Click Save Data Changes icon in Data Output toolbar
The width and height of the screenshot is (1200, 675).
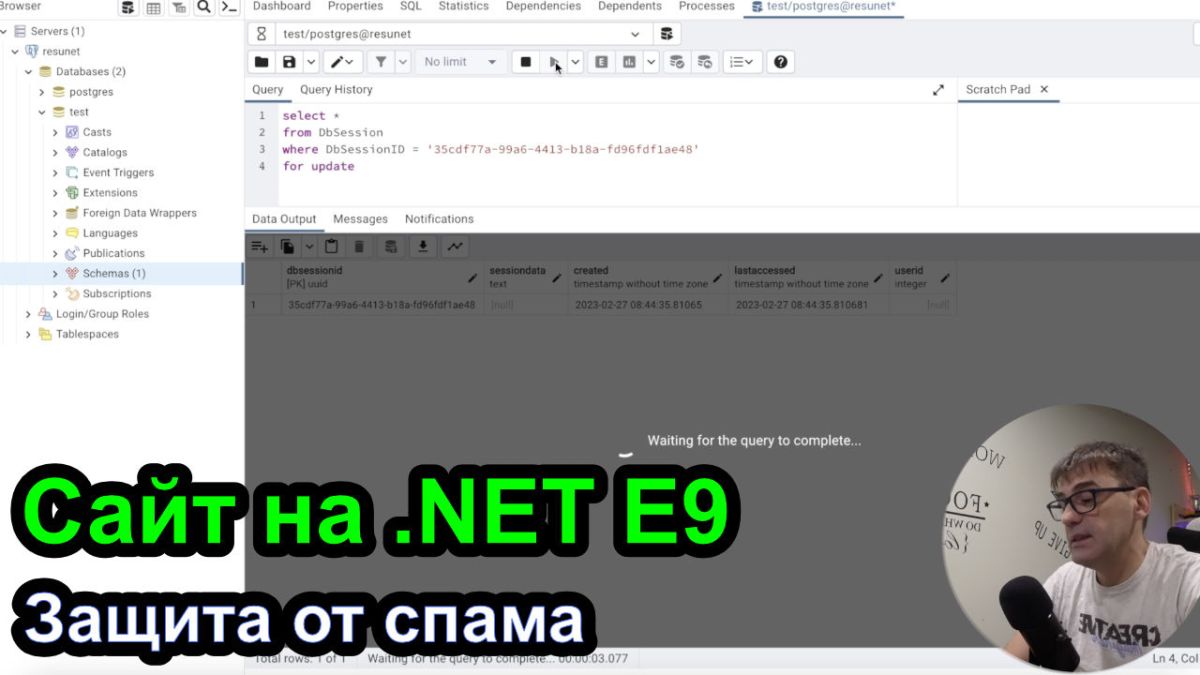point(391,246)
